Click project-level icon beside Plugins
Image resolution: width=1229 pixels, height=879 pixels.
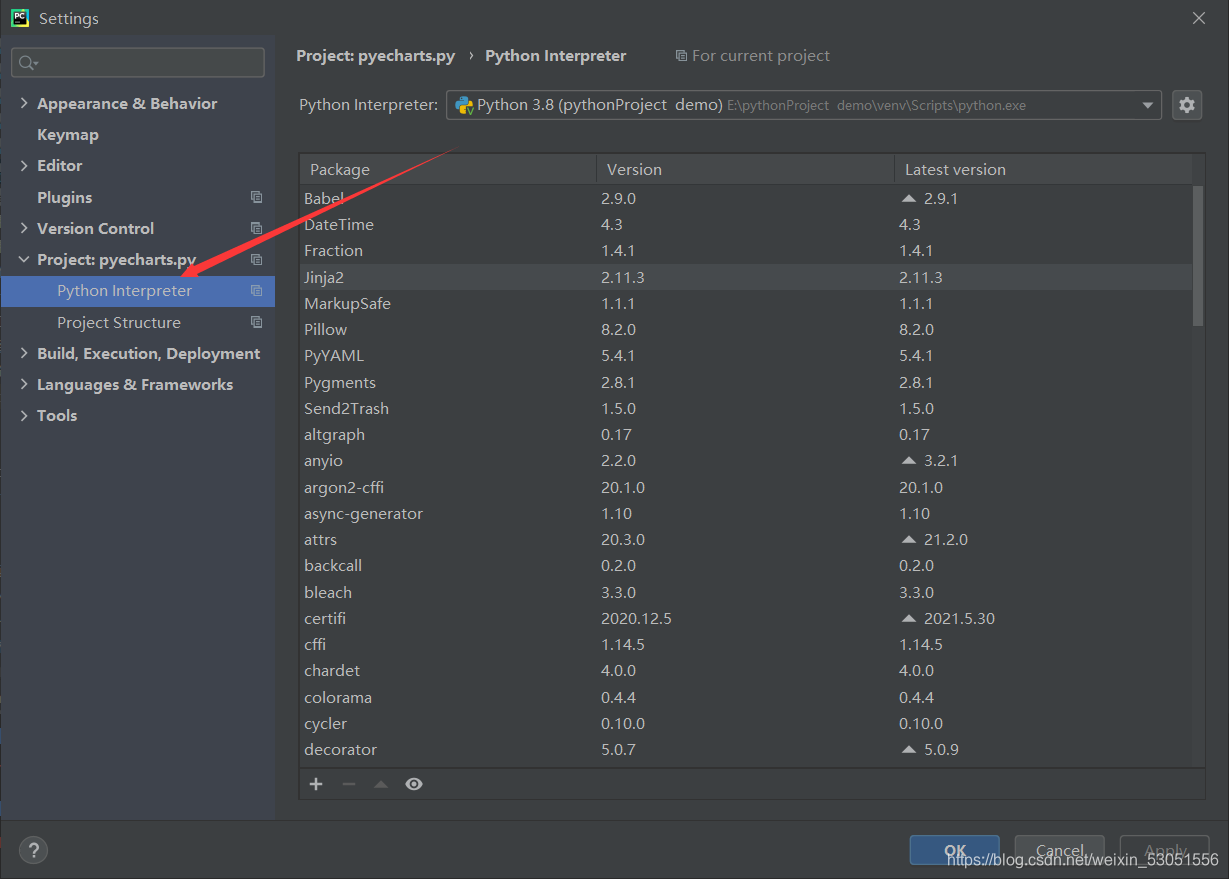256,197
